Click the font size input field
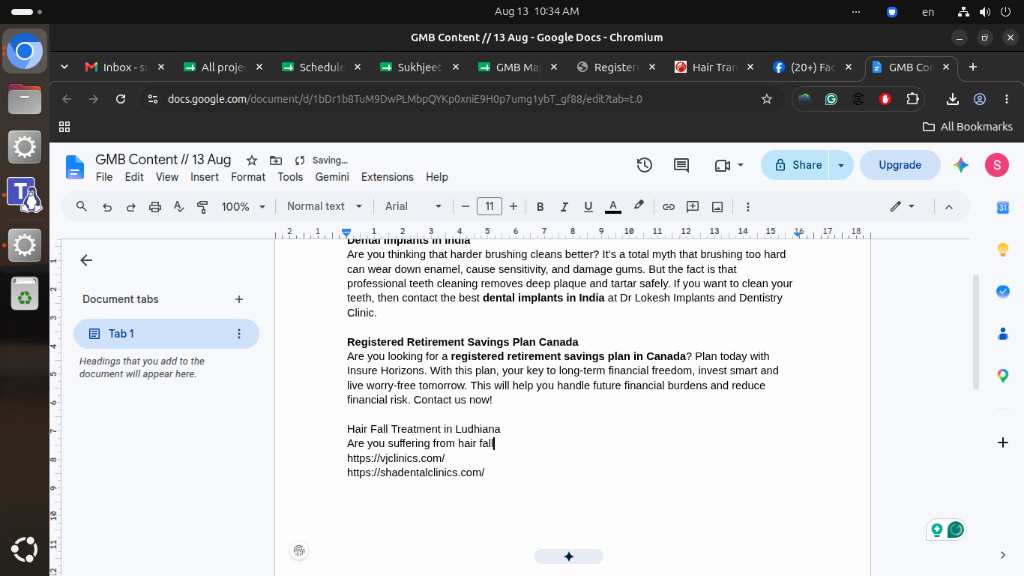1024x576 pixels. [x=489, y=206]
